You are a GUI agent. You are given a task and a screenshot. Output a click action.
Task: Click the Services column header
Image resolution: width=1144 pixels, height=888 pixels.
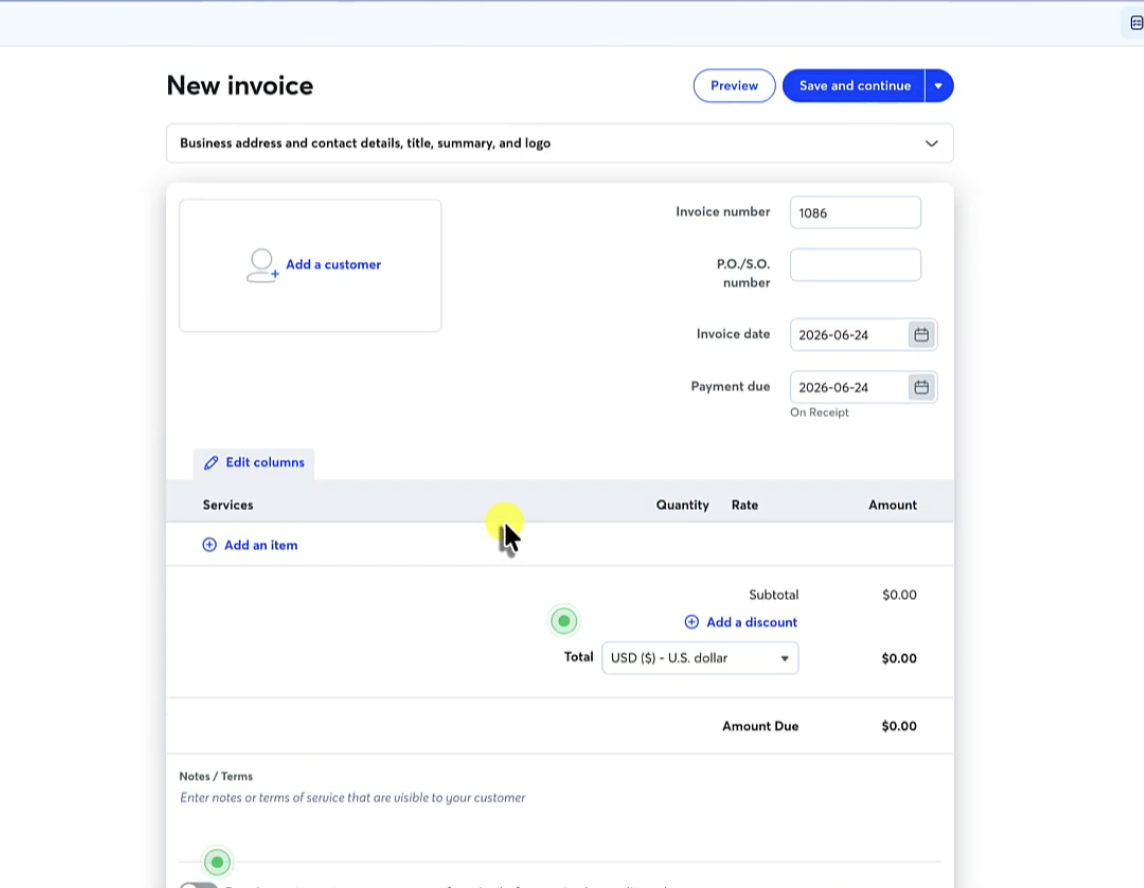(228, 505)
